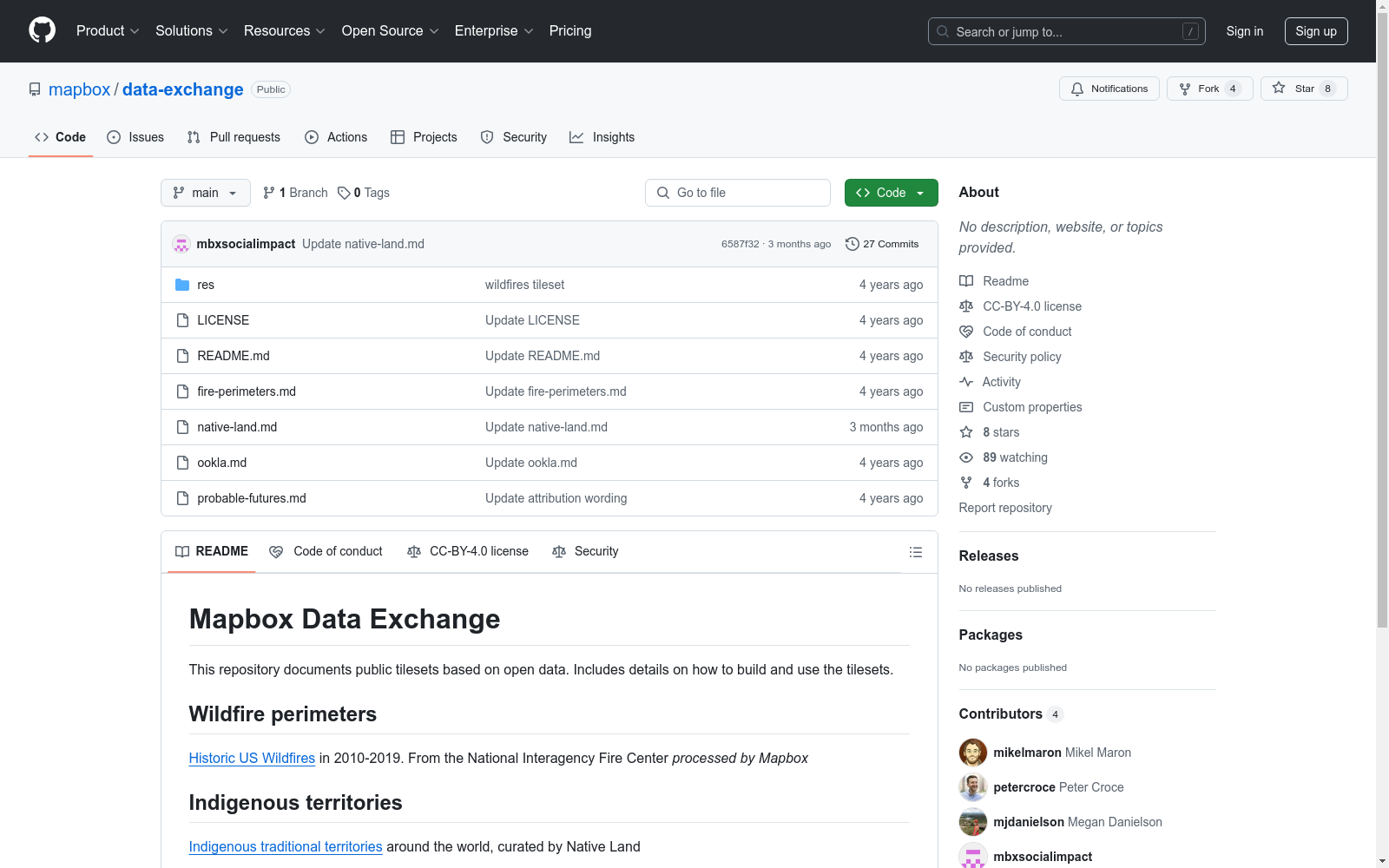Click the branch icon beside 1 Branch
This screenshot has height=868, width=1389.
point(269,193)
